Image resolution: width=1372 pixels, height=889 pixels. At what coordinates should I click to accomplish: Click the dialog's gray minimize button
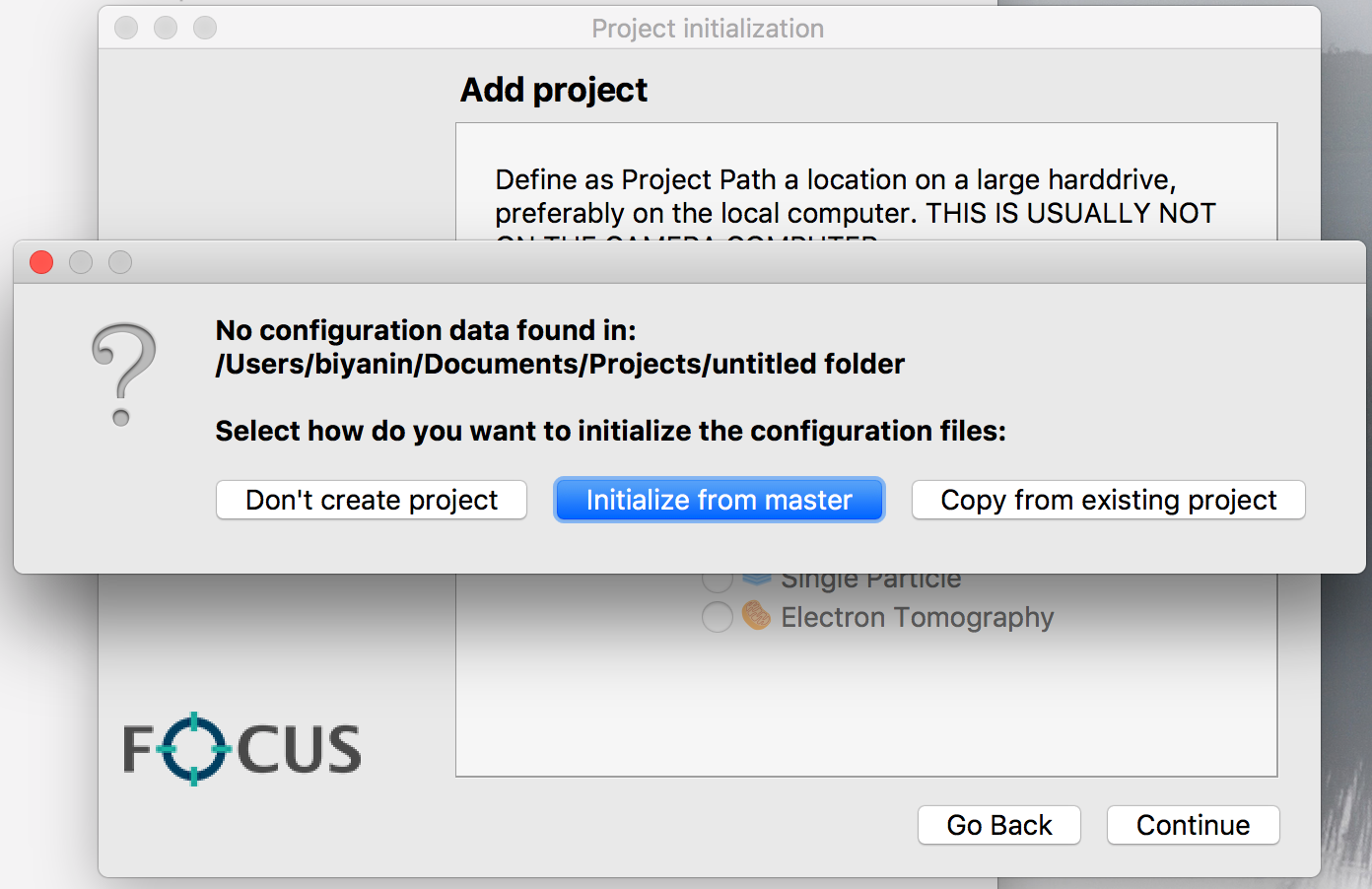(81, 262)
